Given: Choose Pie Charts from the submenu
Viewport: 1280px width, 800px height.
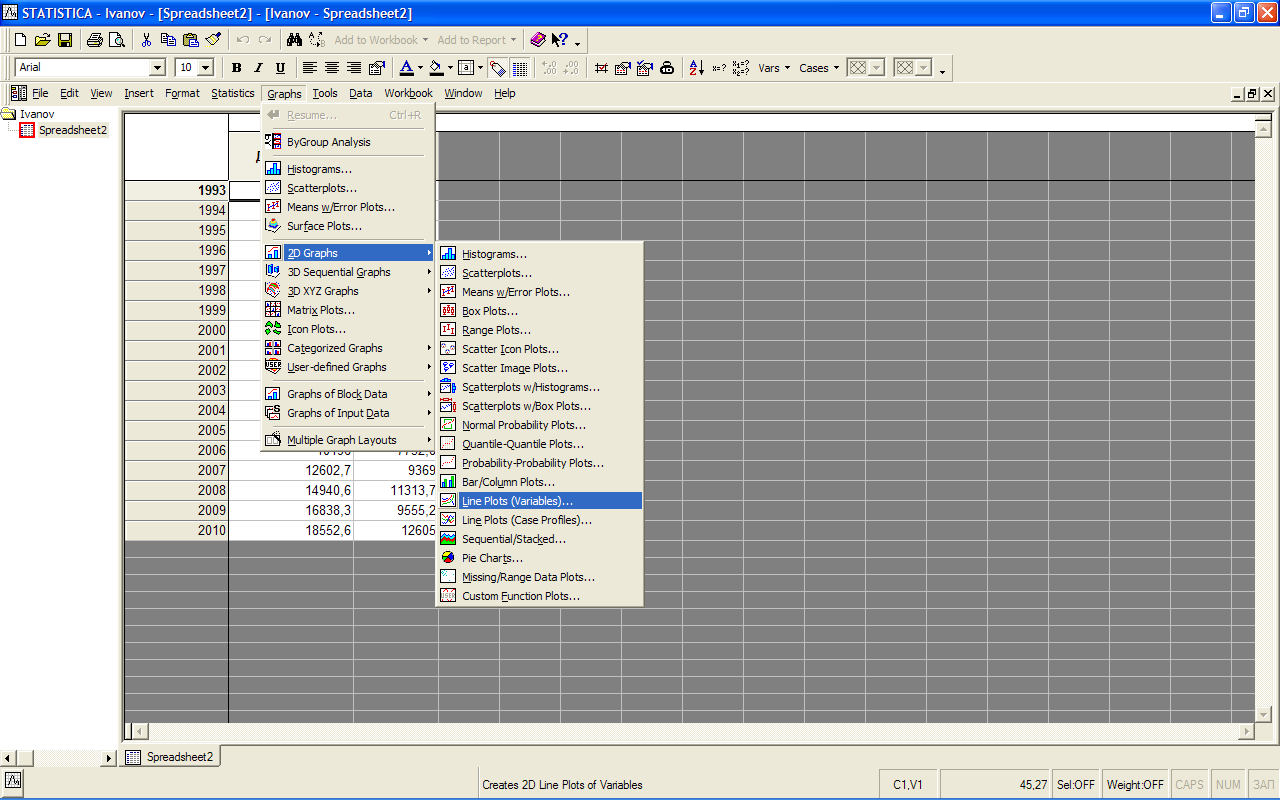Looking at the screenshot, I should [x=492, y=558].
